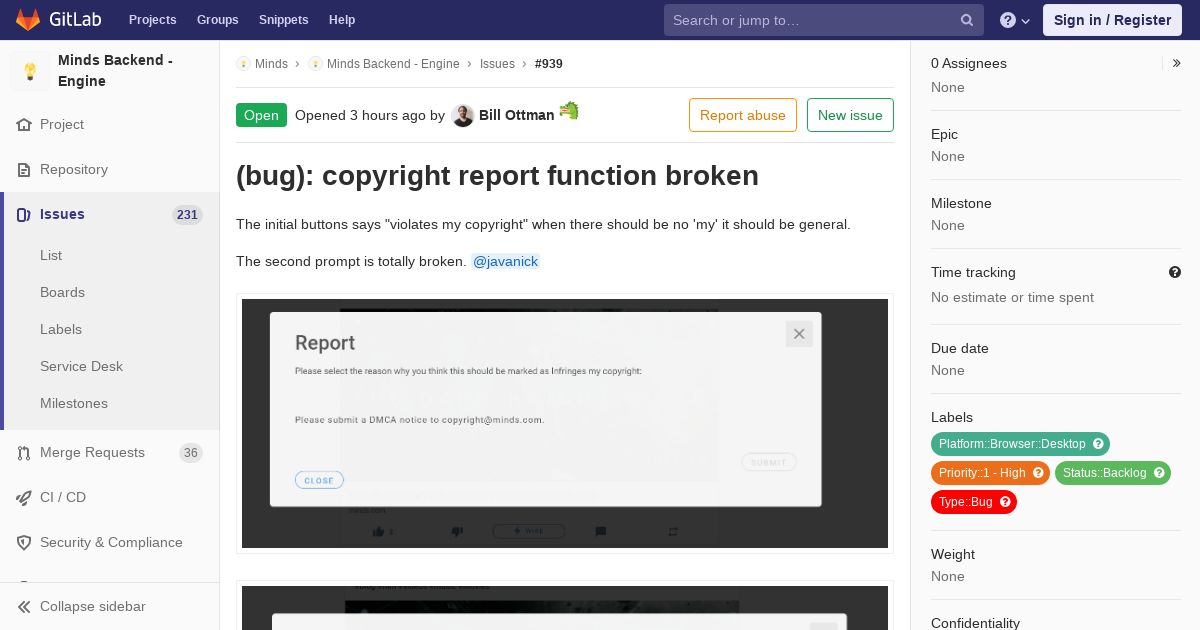Click the Minds Backend - Engine sidebar title
Image resolution: width=1200 pixels, height=630 pixels.
115,71
